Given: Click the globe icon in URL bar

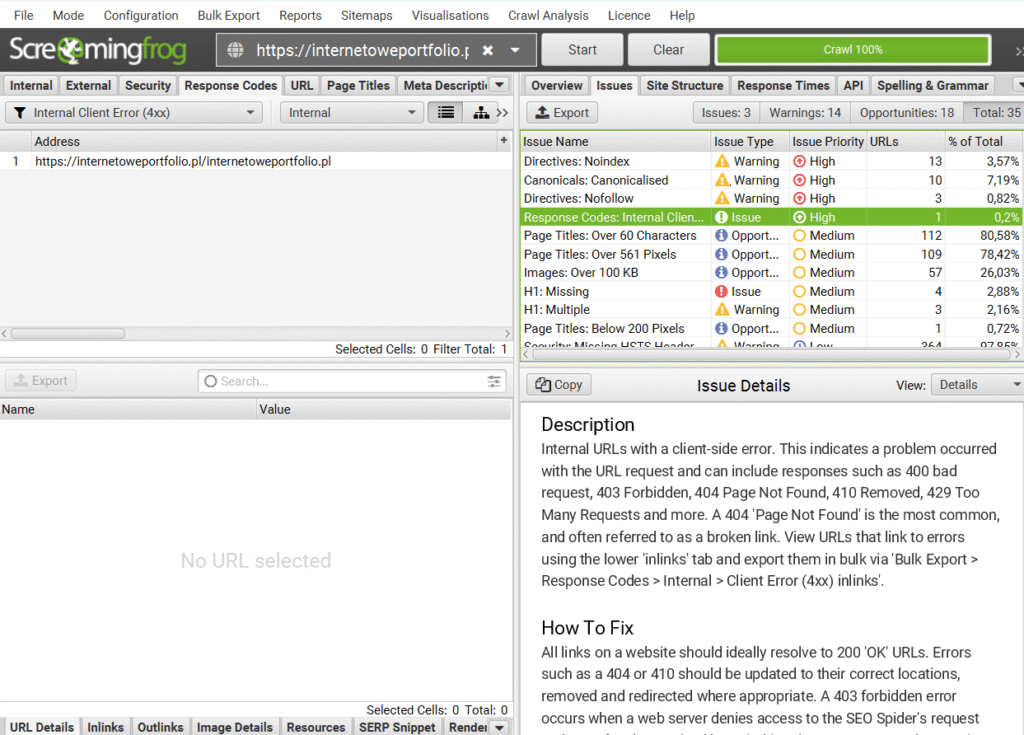Looking at the screenshot, I should click(236, 50).
